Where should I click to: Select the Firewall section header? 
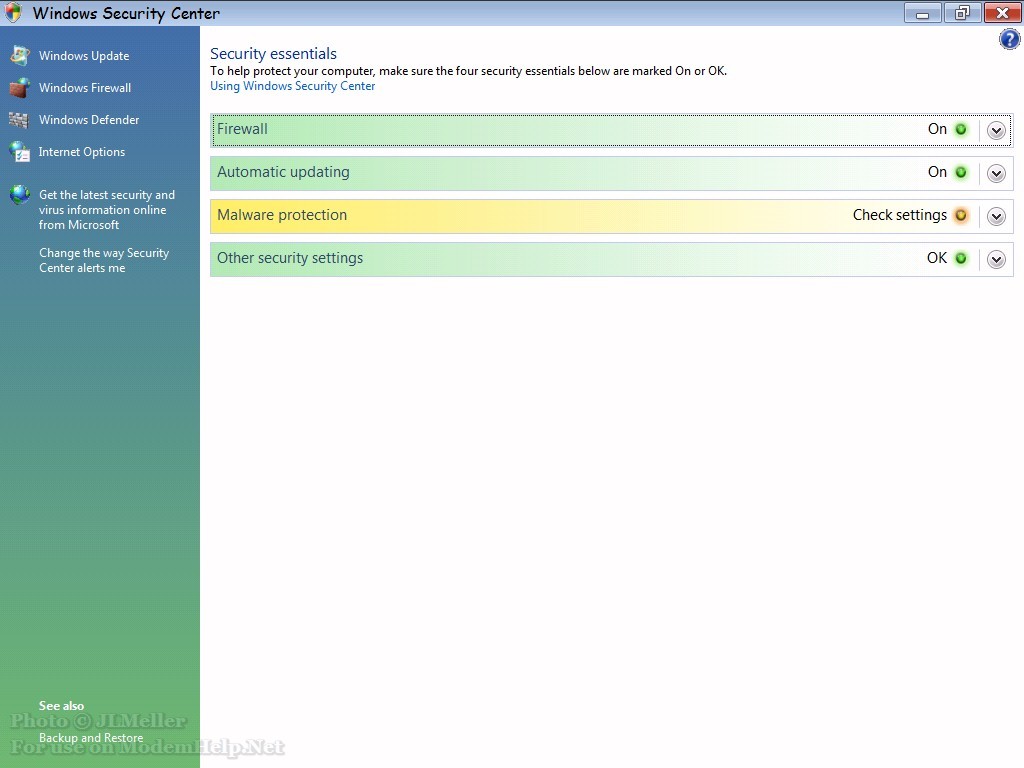611,130
